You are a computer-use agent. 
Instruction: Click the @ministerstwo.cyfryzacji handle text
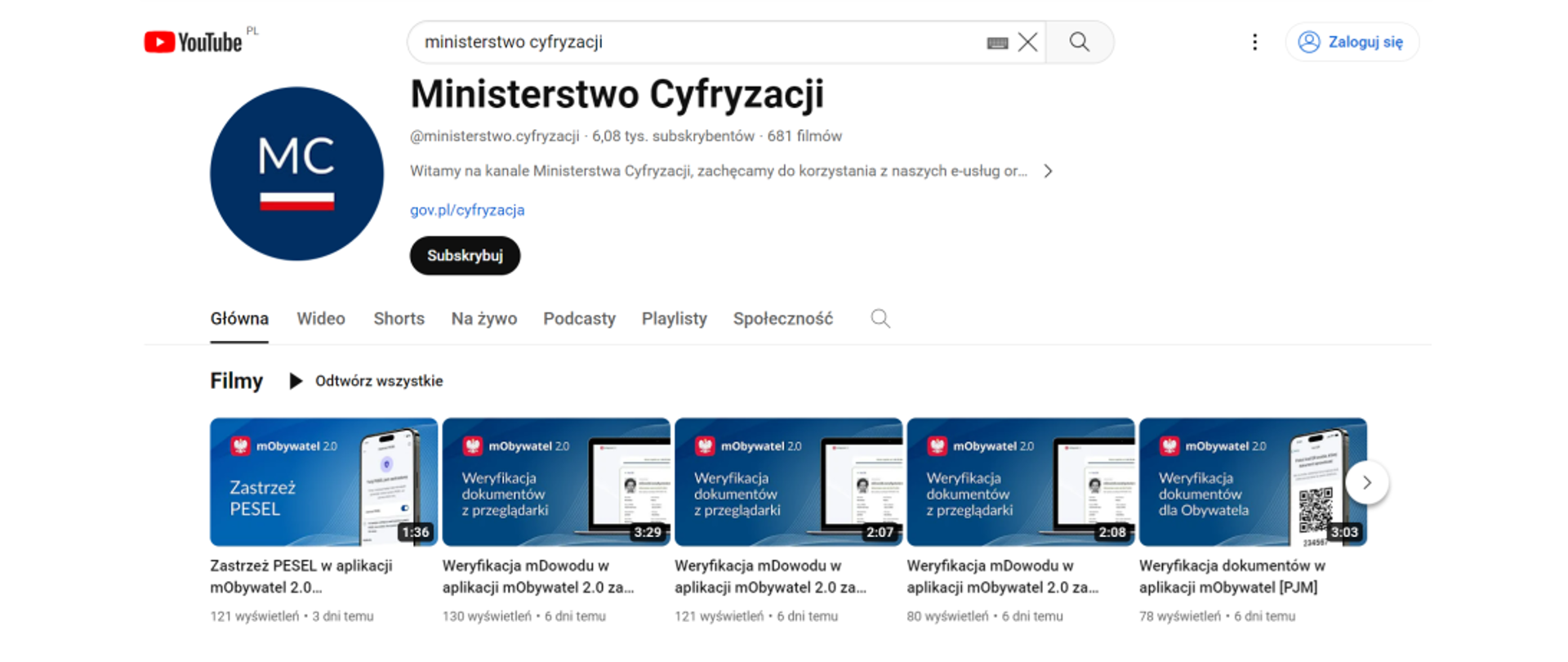[494, 136]
